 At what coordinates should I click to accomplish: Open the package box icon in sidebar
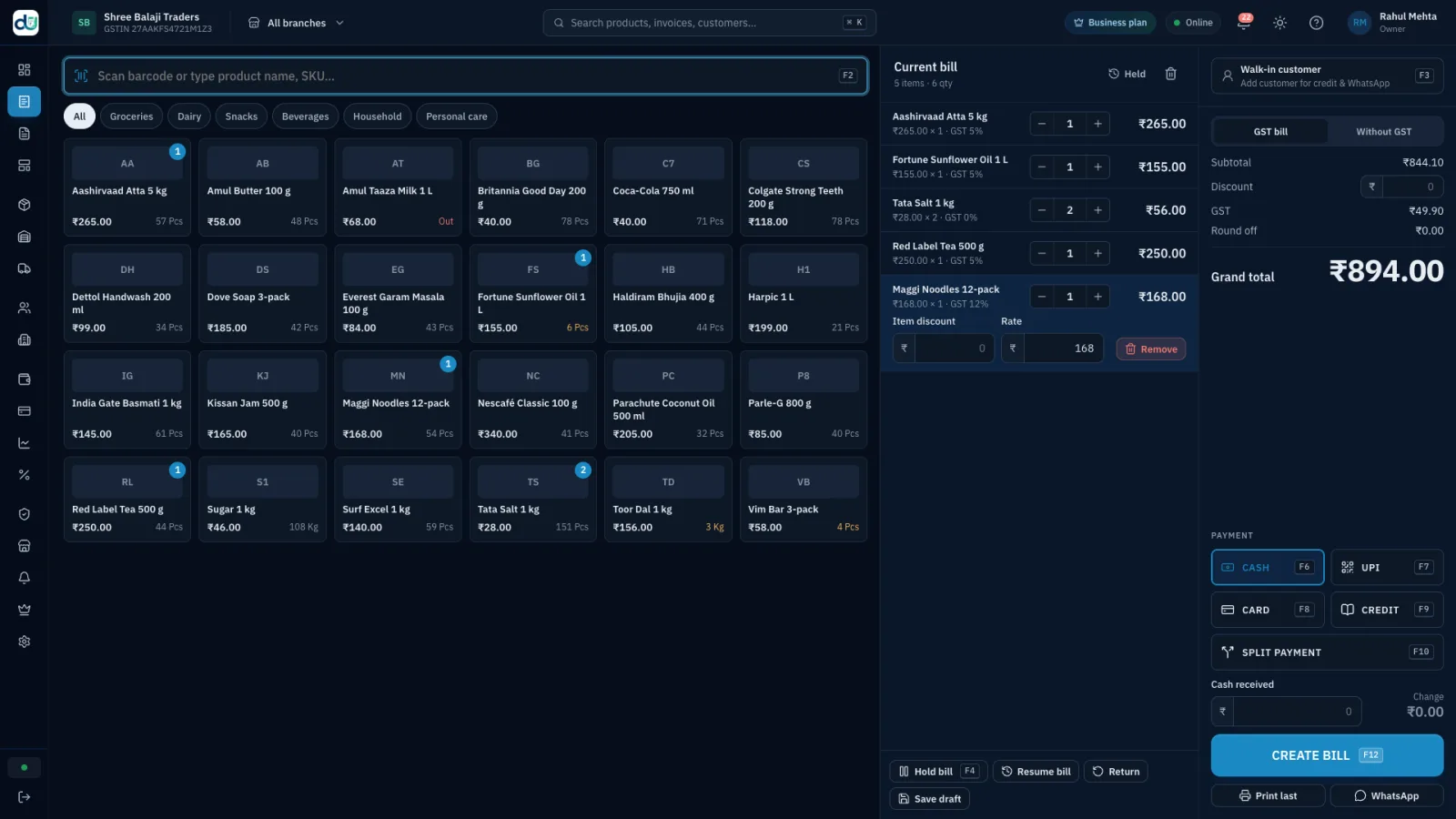pos(25,205)
